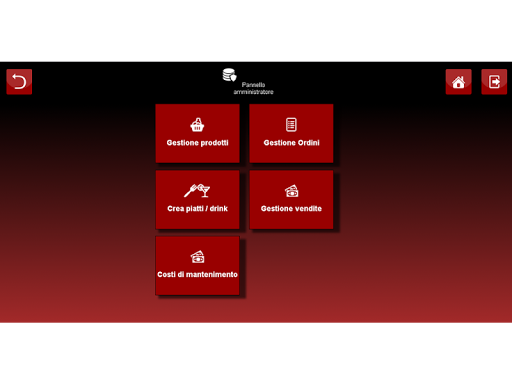Open Gestione prodotti by its label
The width and height of the screenshot is (512, 384).
point(197,143)
